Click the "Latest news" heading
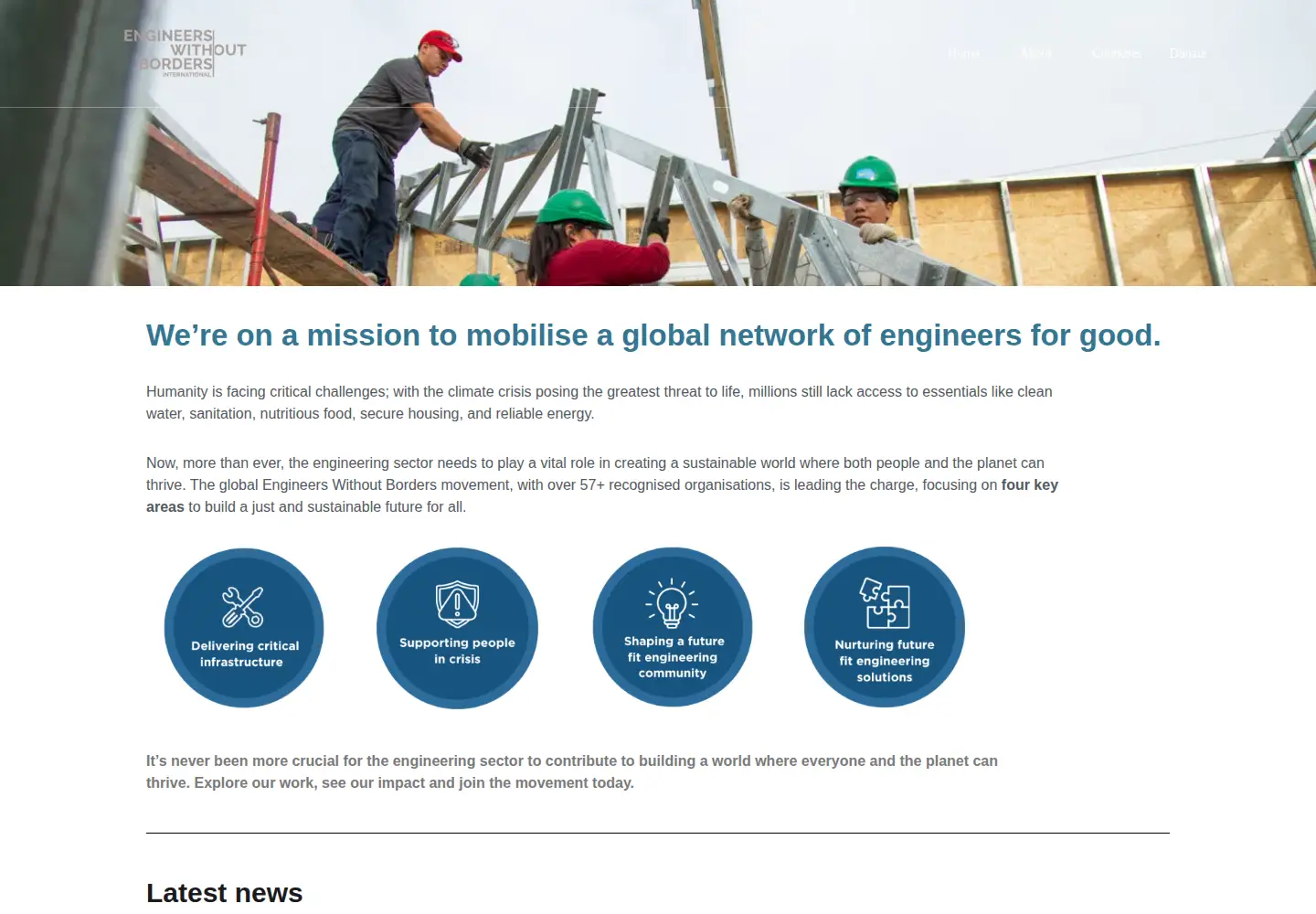Viewport: 1316px width, 914px height. pos(225,893)
